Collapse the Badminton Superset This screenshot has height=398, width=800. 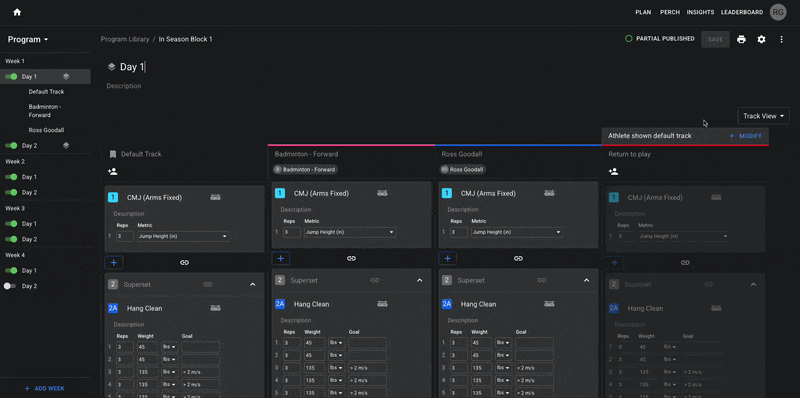tap(419, 280)
